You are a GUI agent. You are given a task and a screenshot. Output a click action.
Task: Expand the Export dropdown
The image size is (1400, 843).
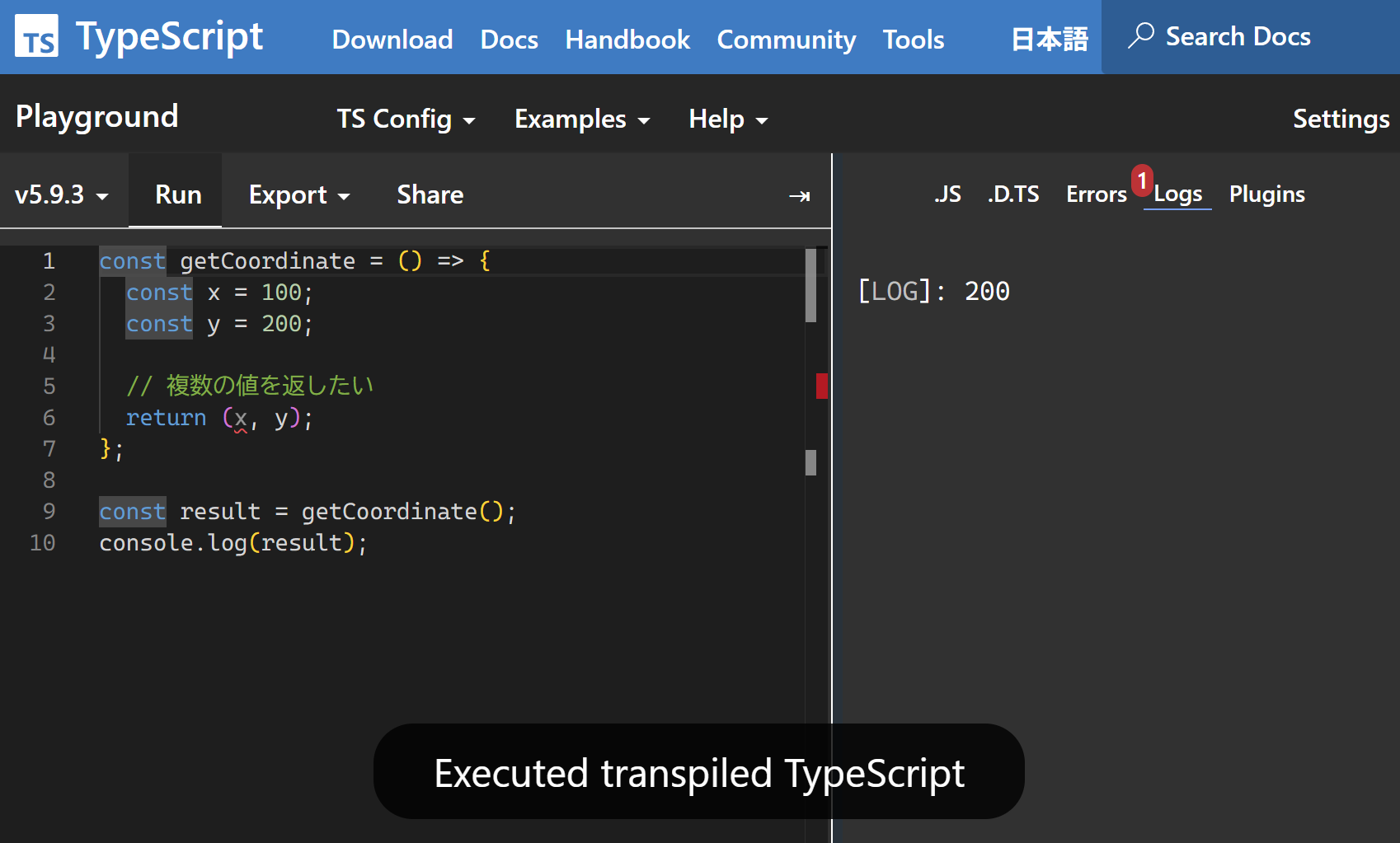299,195
